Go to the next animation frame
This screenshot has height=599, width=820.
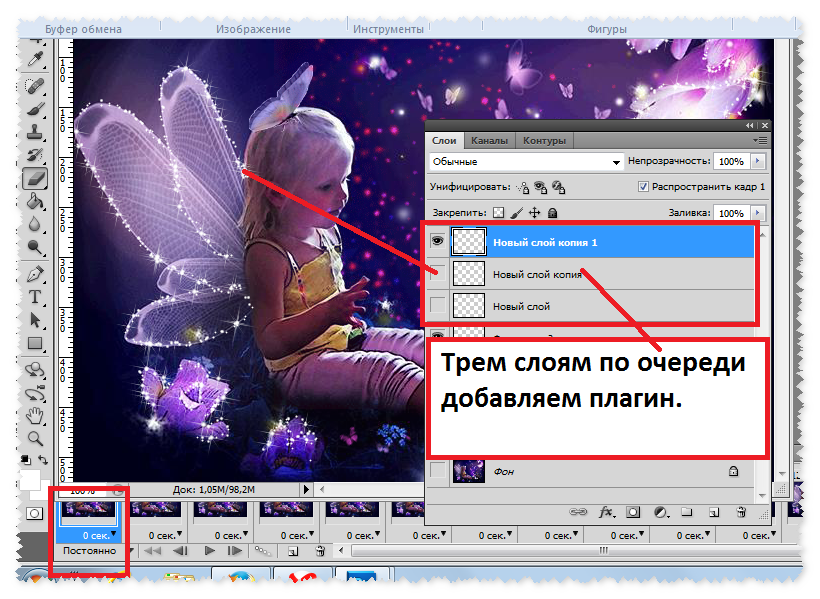(x=235, y=550)
